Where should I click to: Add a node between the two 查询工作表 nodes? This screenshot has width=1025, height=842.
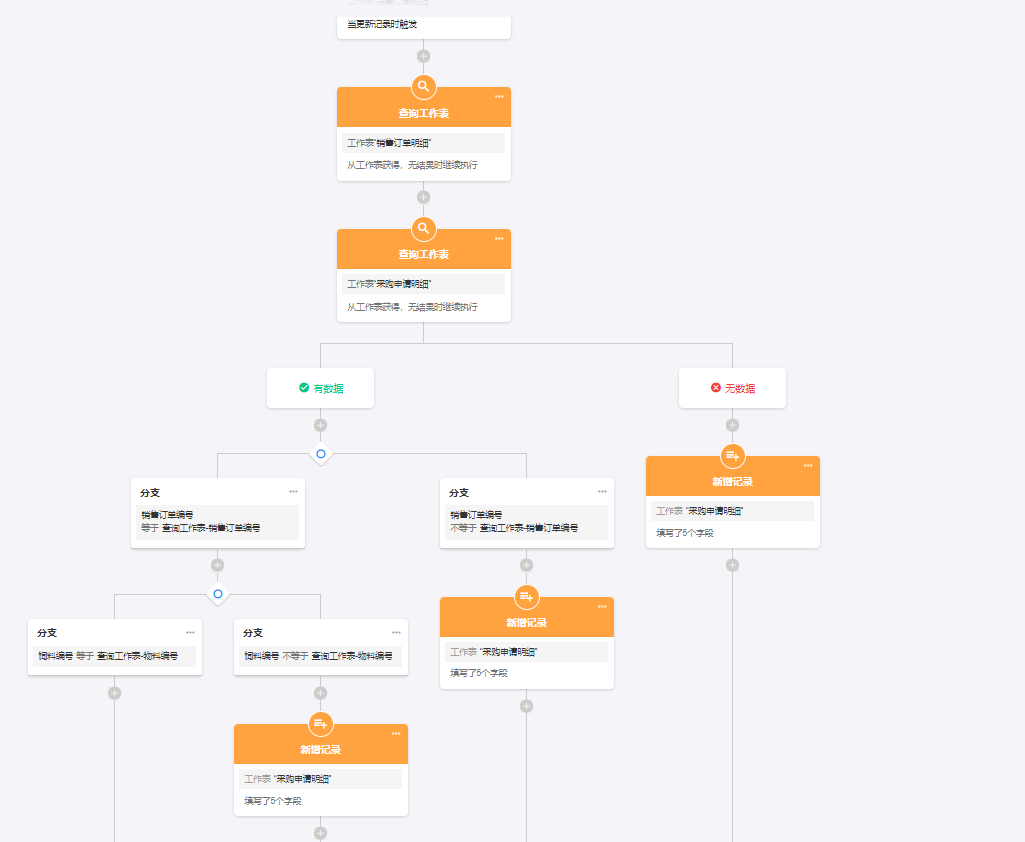(x=423, y=197)
